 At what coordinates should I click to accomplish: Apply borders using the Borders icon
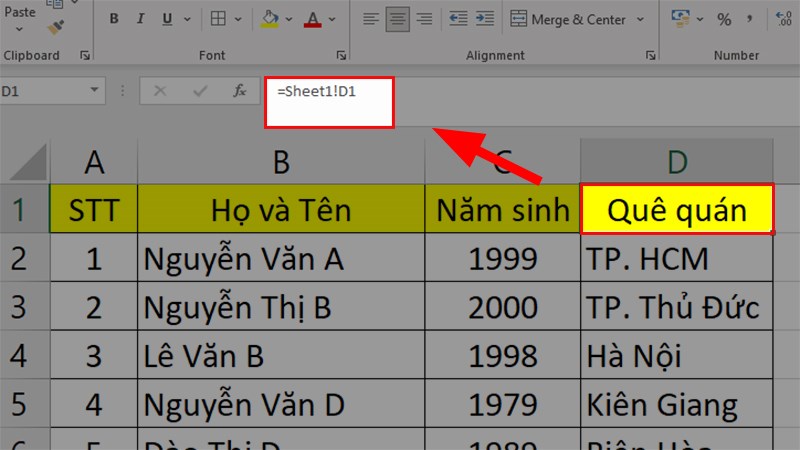click(217, 19)
